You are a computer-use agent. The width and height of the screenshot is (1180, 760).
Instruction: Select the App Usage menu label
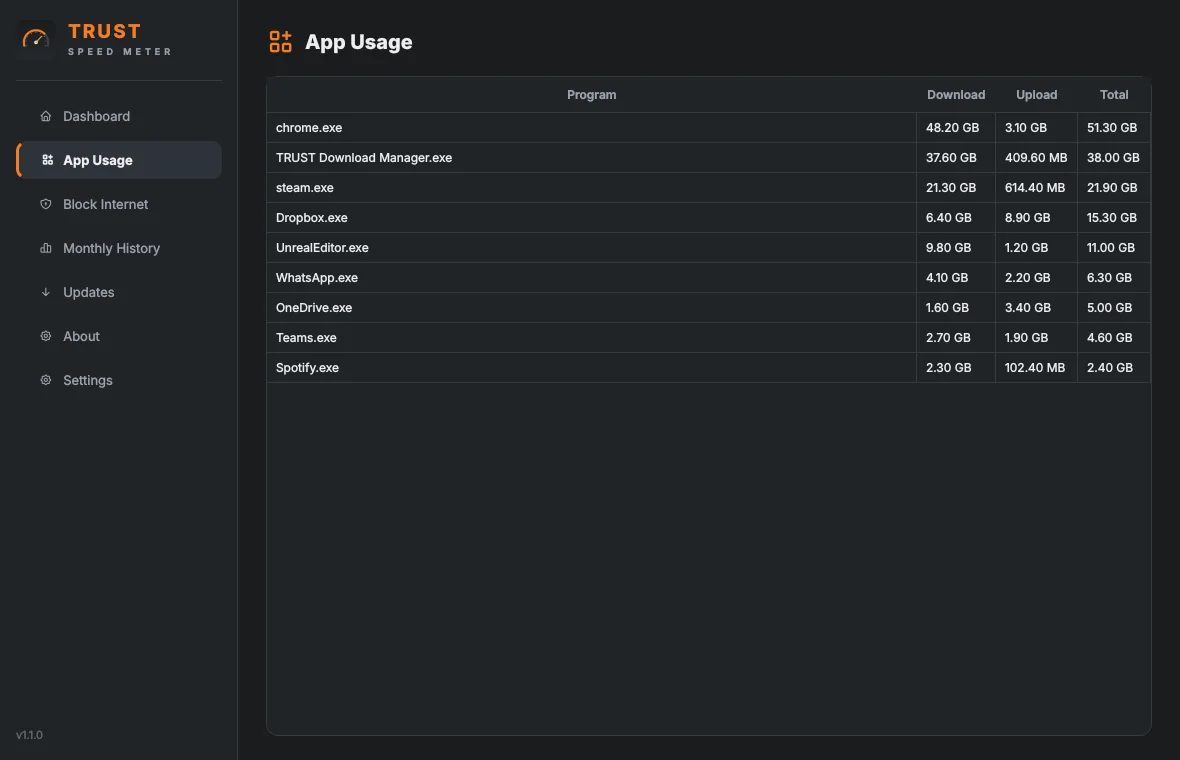[x=98, y=160]
